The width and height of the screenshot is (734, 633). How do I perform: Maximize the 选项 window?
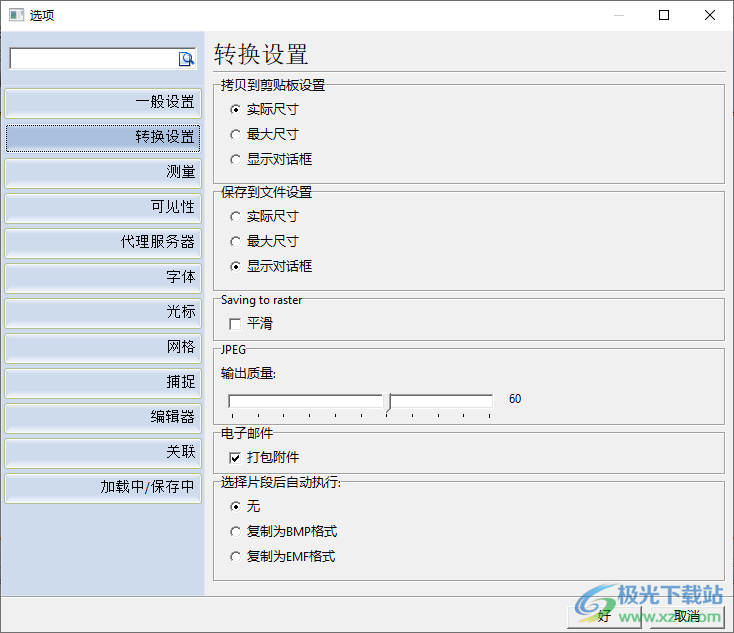pos(664,15)
